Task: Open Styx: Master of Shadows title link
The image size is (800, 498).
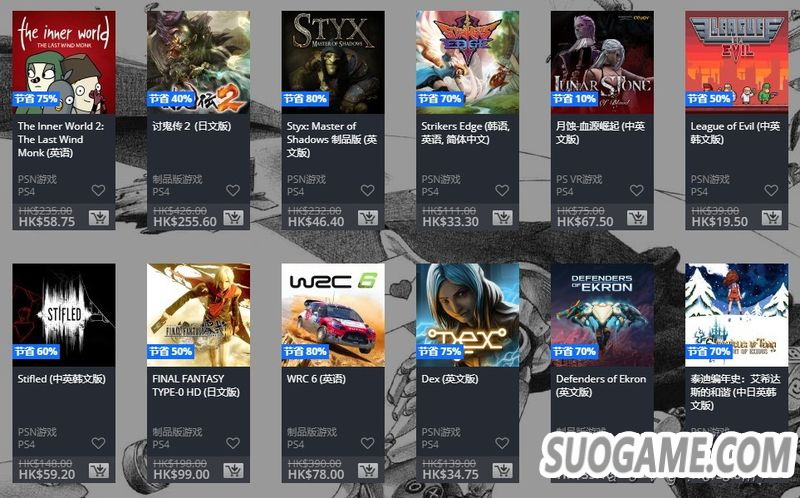Action: 332,139
